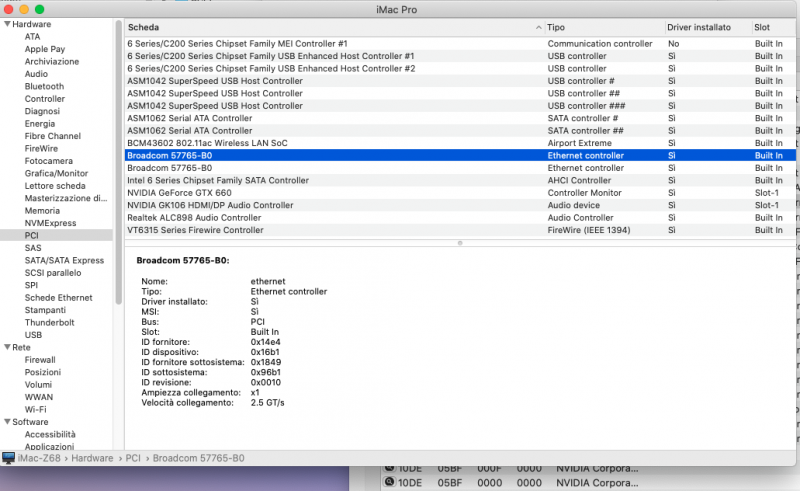
Task: Open USB in the sidebar
Action: (33, 335)
